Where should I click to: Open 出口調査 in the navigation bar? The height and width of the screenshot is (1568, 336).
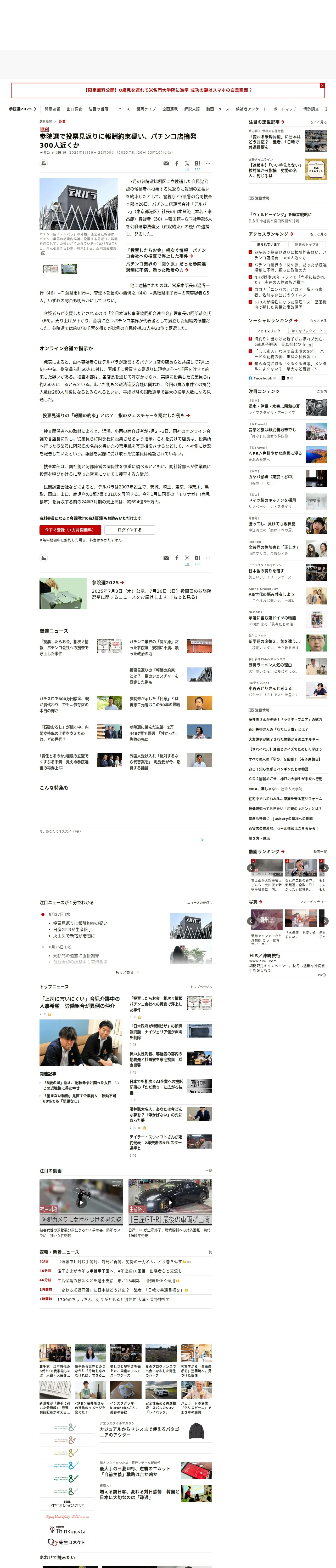tap(74, 109)
